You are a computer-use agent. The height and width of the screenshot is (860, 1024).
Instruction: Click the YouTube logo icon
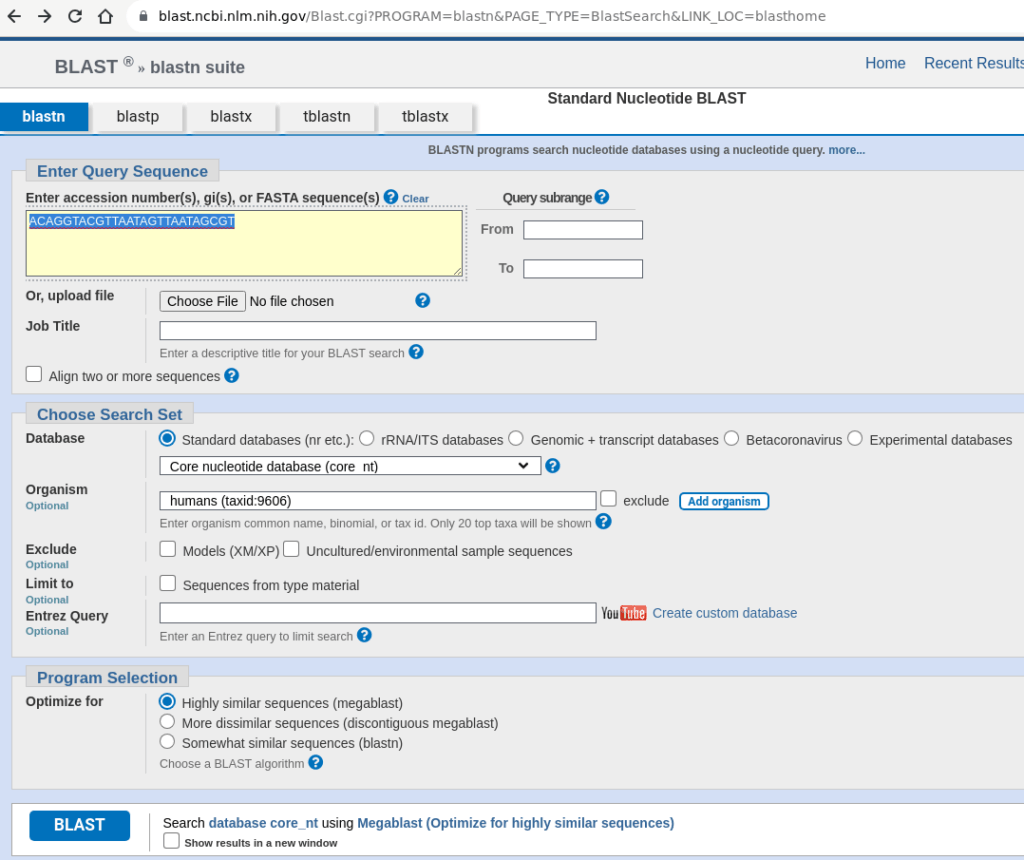(624, 613)
